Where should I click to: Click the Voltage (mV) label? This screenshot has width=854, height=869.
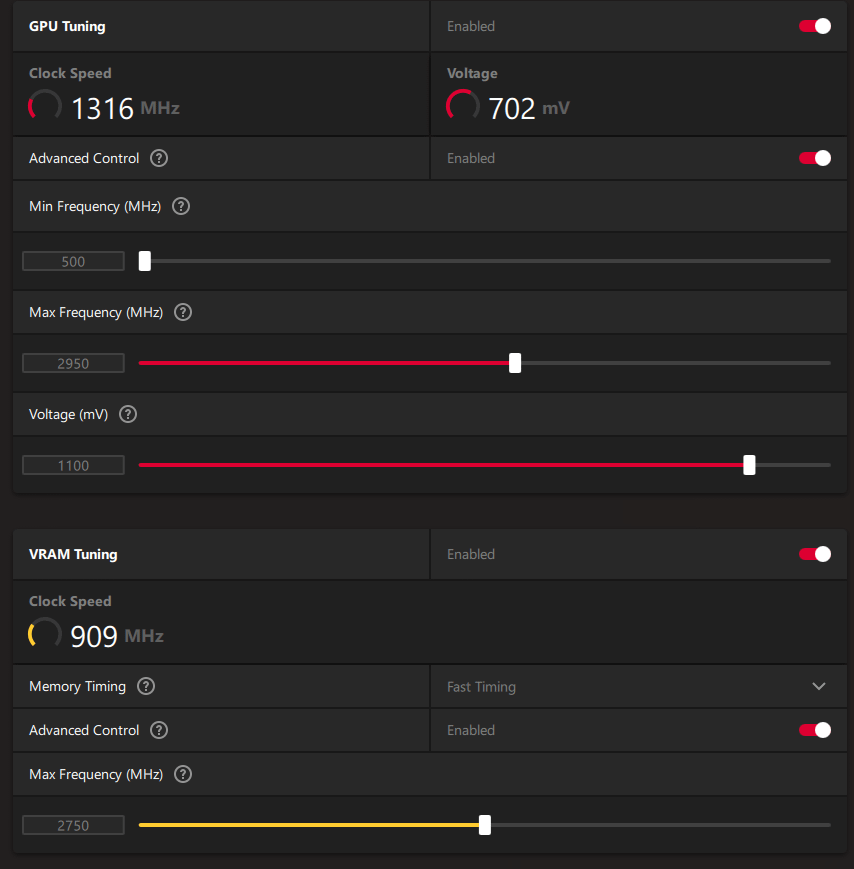pos(69,415)
